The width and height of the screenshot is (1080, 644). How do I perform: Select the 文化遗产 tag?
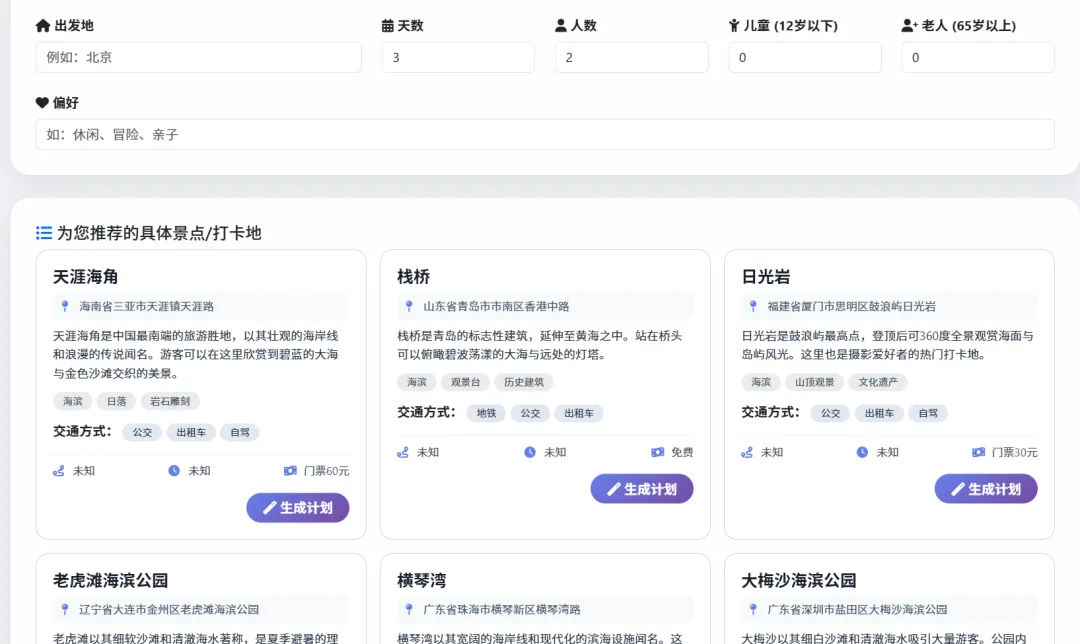click(878, 382)
